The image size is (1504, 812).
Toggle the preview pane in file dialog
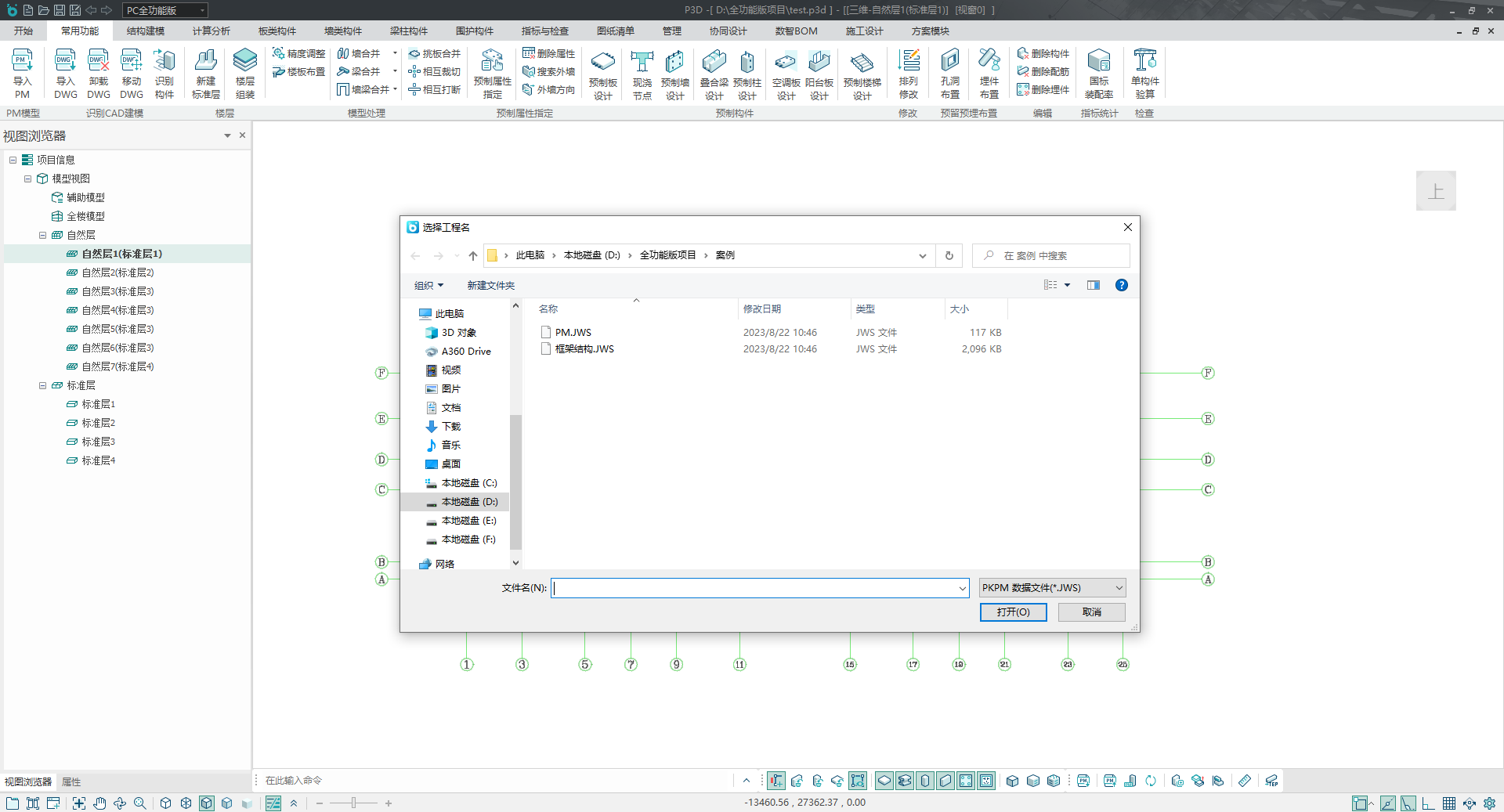tap(1093, 285)
